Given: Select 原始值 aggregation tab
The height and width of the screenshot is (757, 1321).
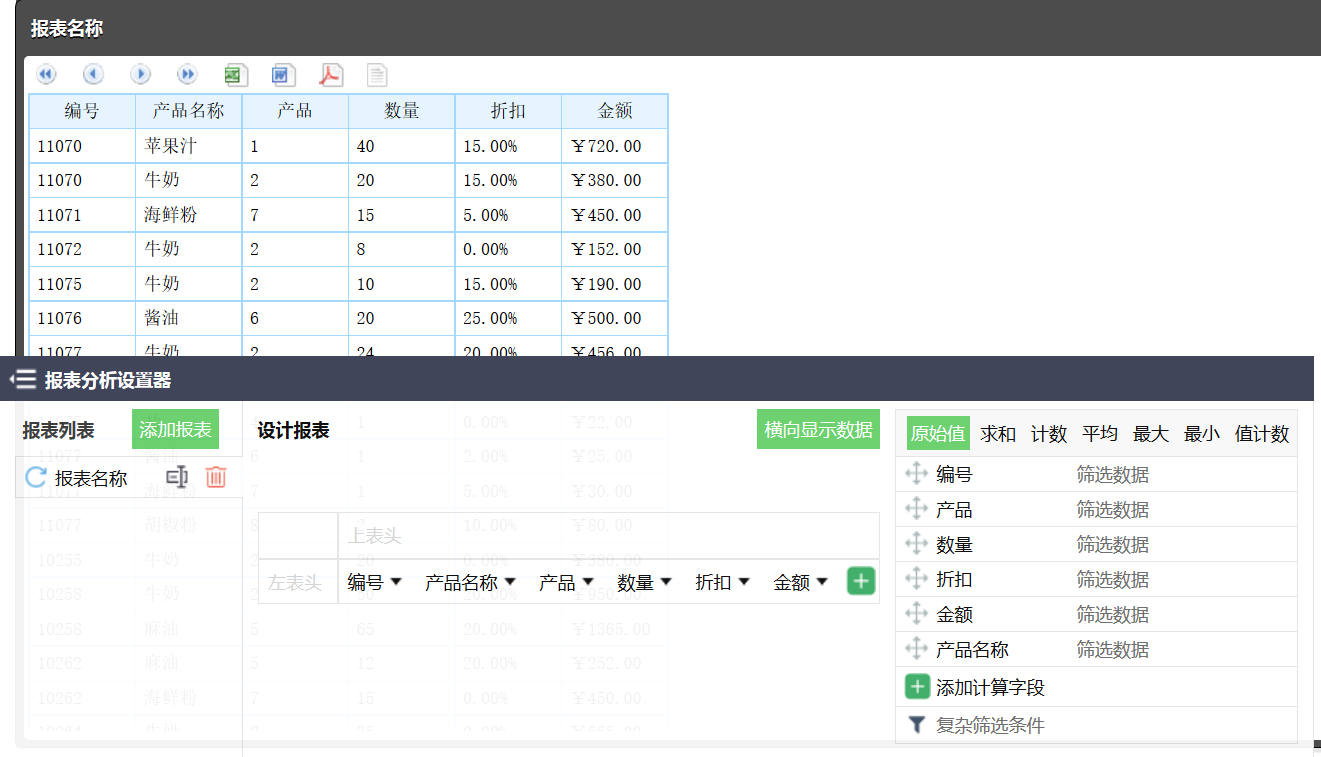Looking at the screenshot, I should 938,434.
